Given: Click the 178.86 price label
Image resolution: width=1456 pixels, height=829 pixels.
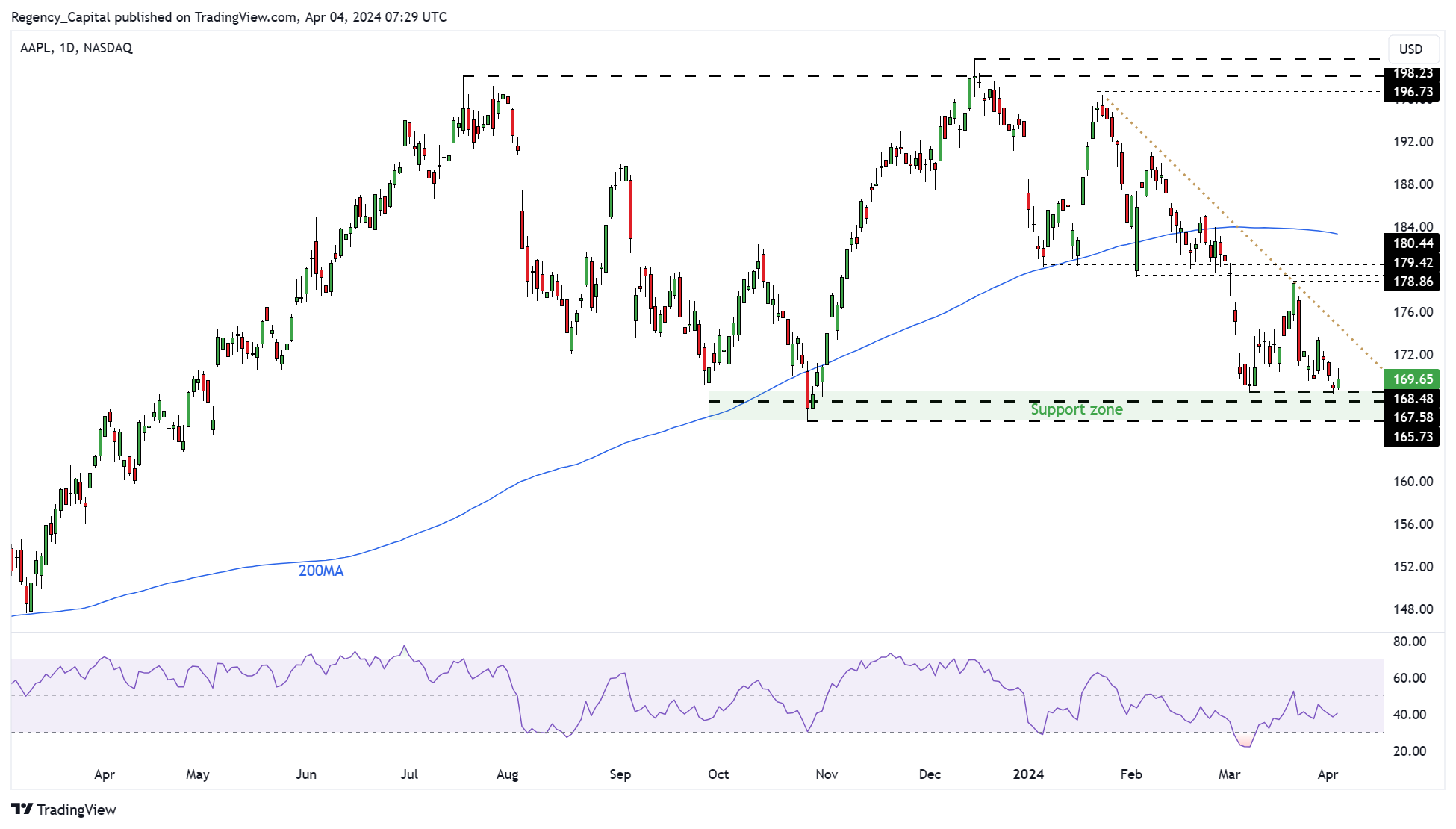Looking at the screenshot, I should click(1410, 282).
